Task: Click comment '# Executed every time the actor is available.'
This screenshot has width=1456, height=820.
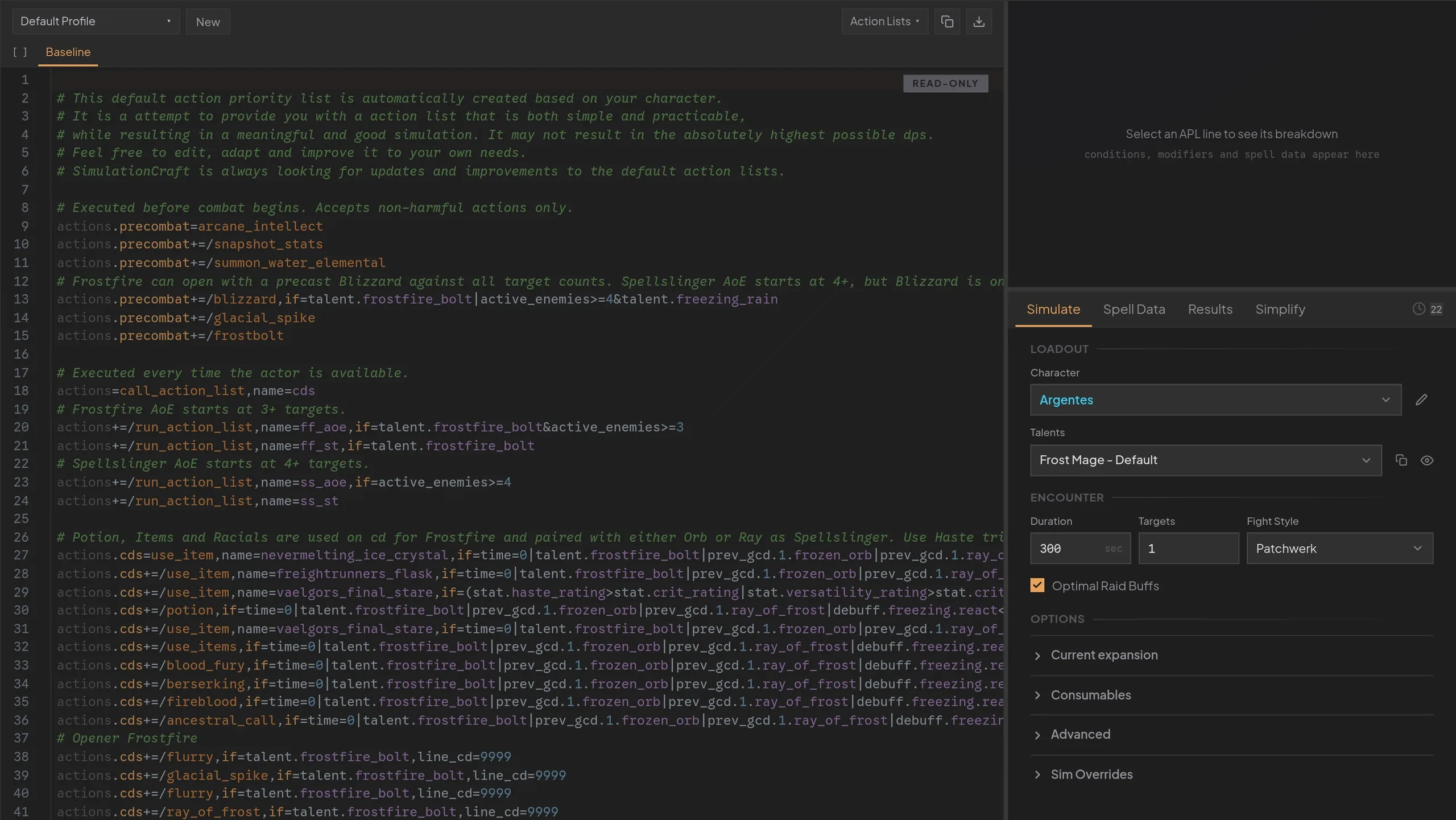Action: (232, 373)
